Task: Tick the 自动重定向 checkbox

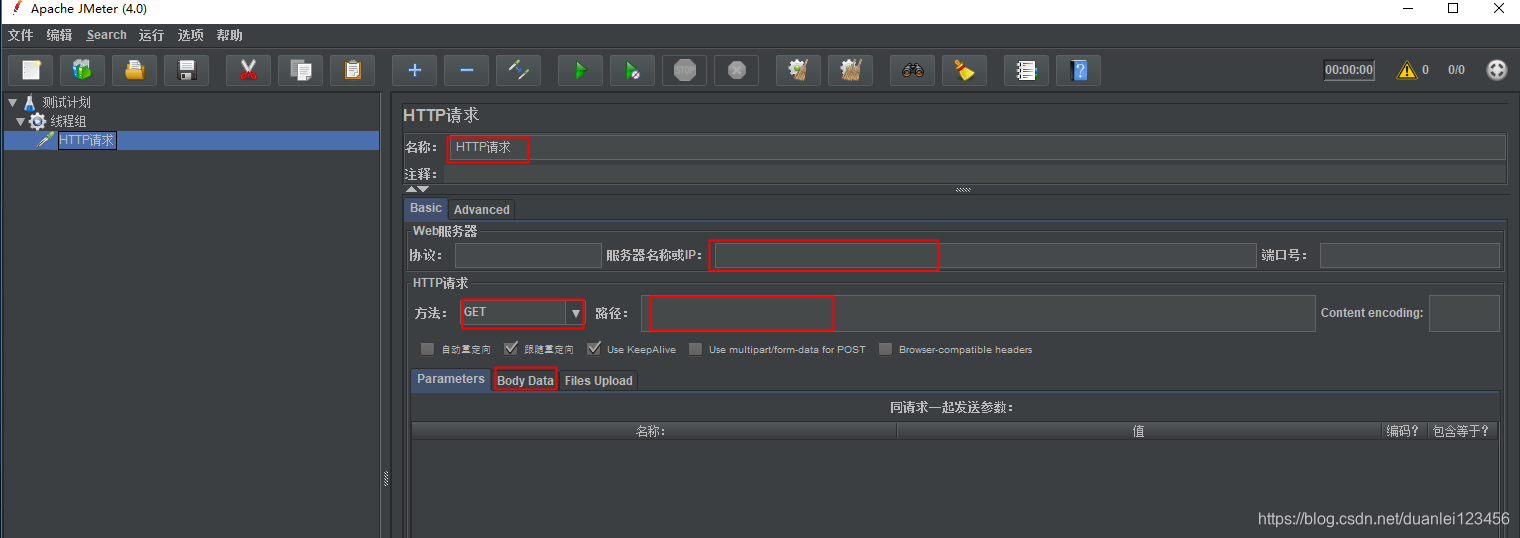Action: 428,349
